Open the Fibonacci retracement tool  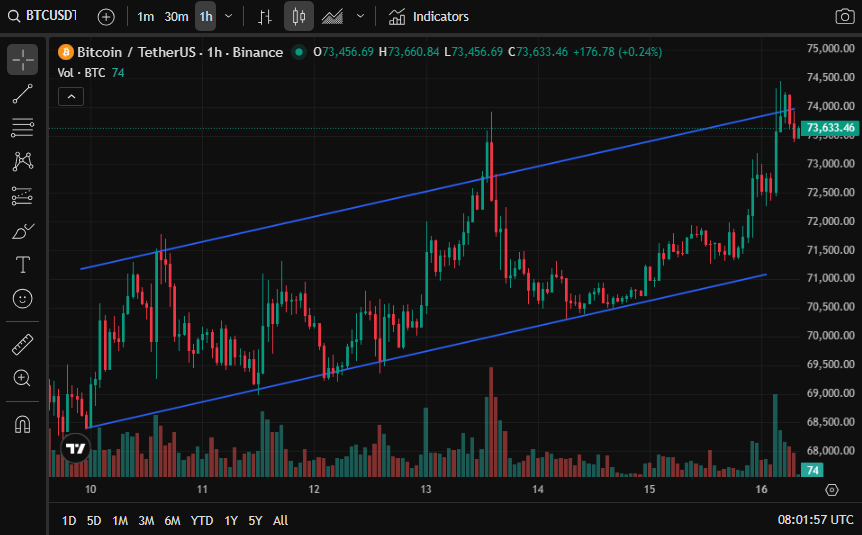(23, 128)
